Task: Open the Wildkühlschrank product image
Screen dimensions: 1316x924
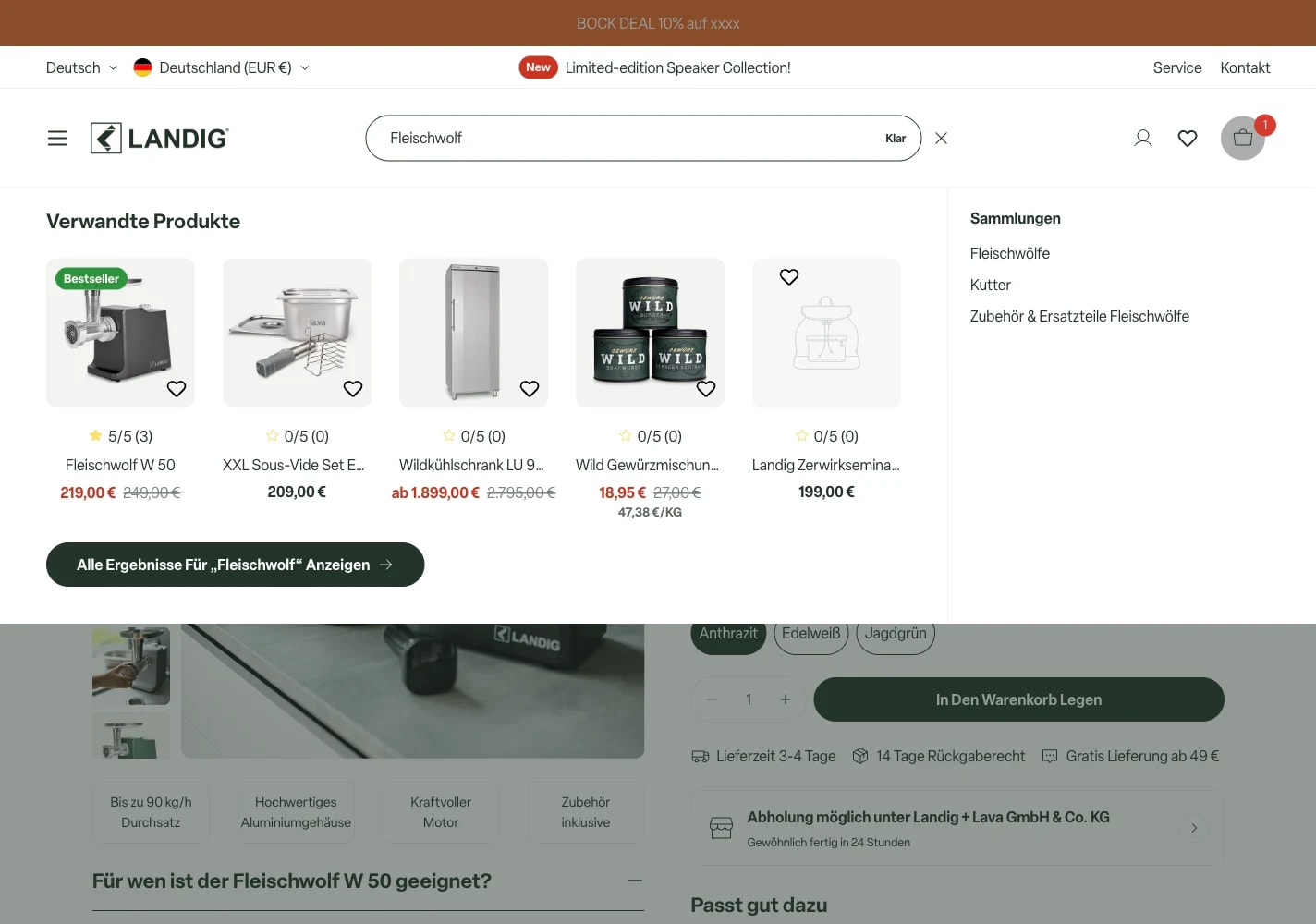Action: pyautogui.click(x=473, y=333)
